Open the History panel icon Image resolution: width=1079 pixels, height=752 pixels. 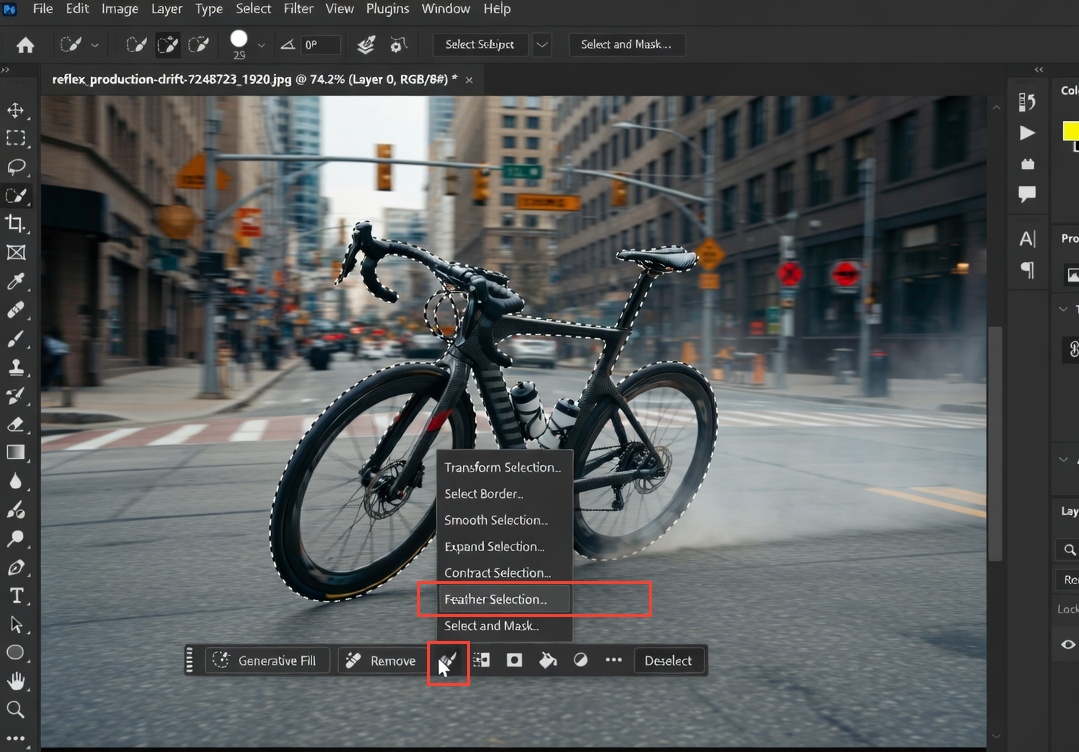point(1026,104)
